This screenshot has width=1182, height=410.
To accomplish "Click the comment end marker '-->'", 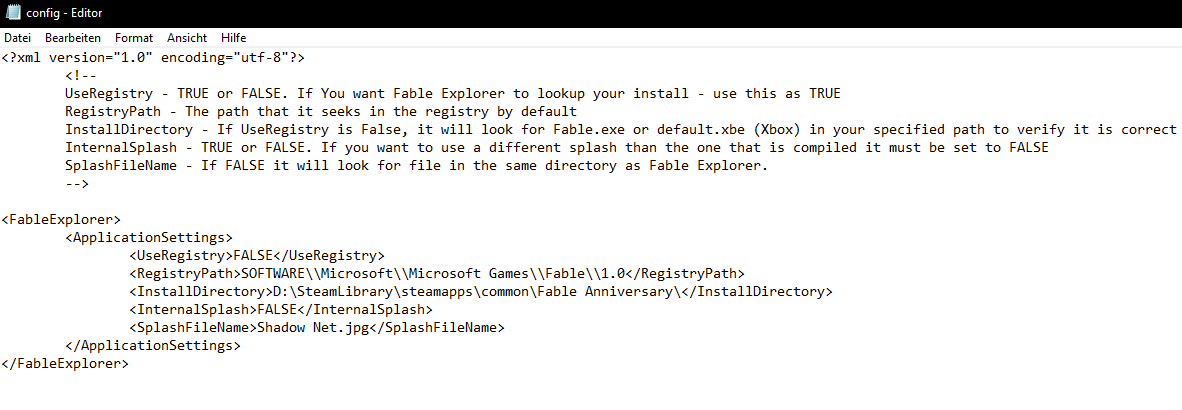I will 77,183.
